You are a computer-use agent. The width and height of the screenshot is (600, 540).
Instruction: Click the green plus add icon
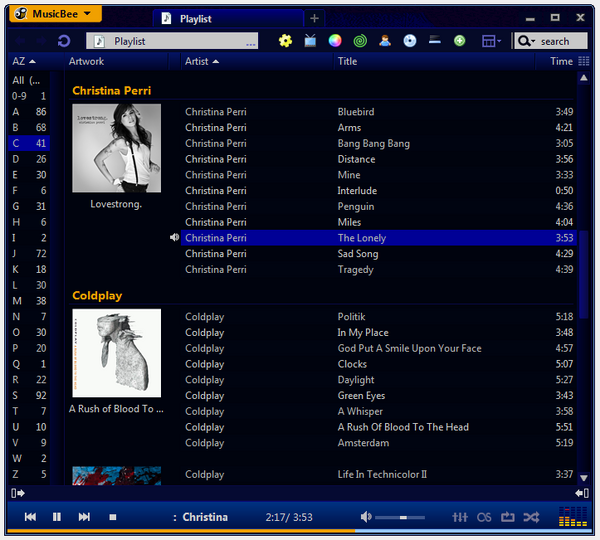(x=460, y=41)
